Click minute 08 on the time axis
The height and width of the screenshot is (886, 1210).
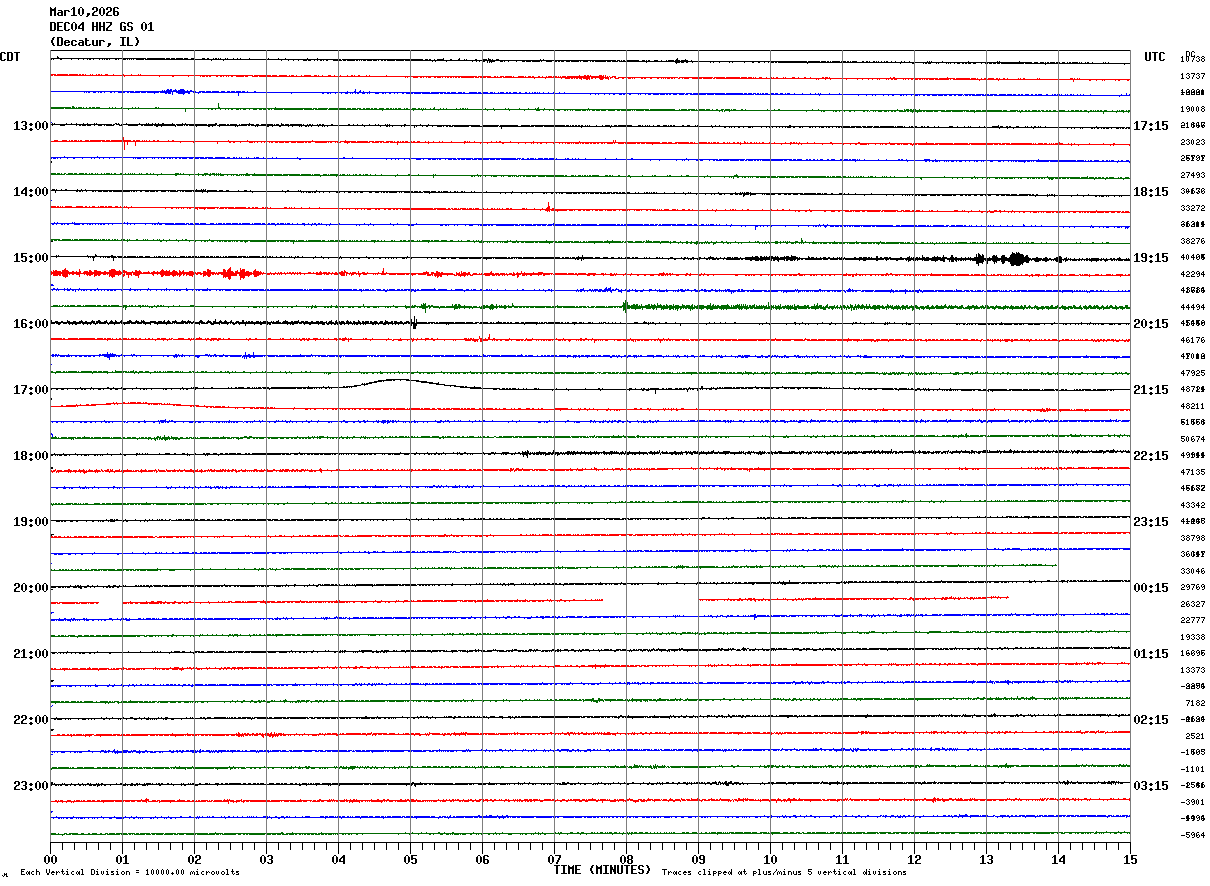click(626, 859)
